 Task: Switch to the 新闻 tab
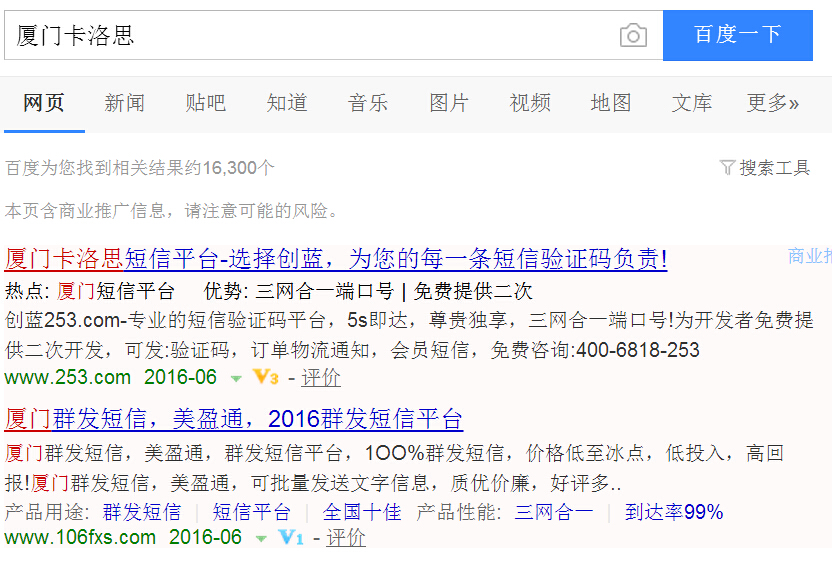coord(125,103)
